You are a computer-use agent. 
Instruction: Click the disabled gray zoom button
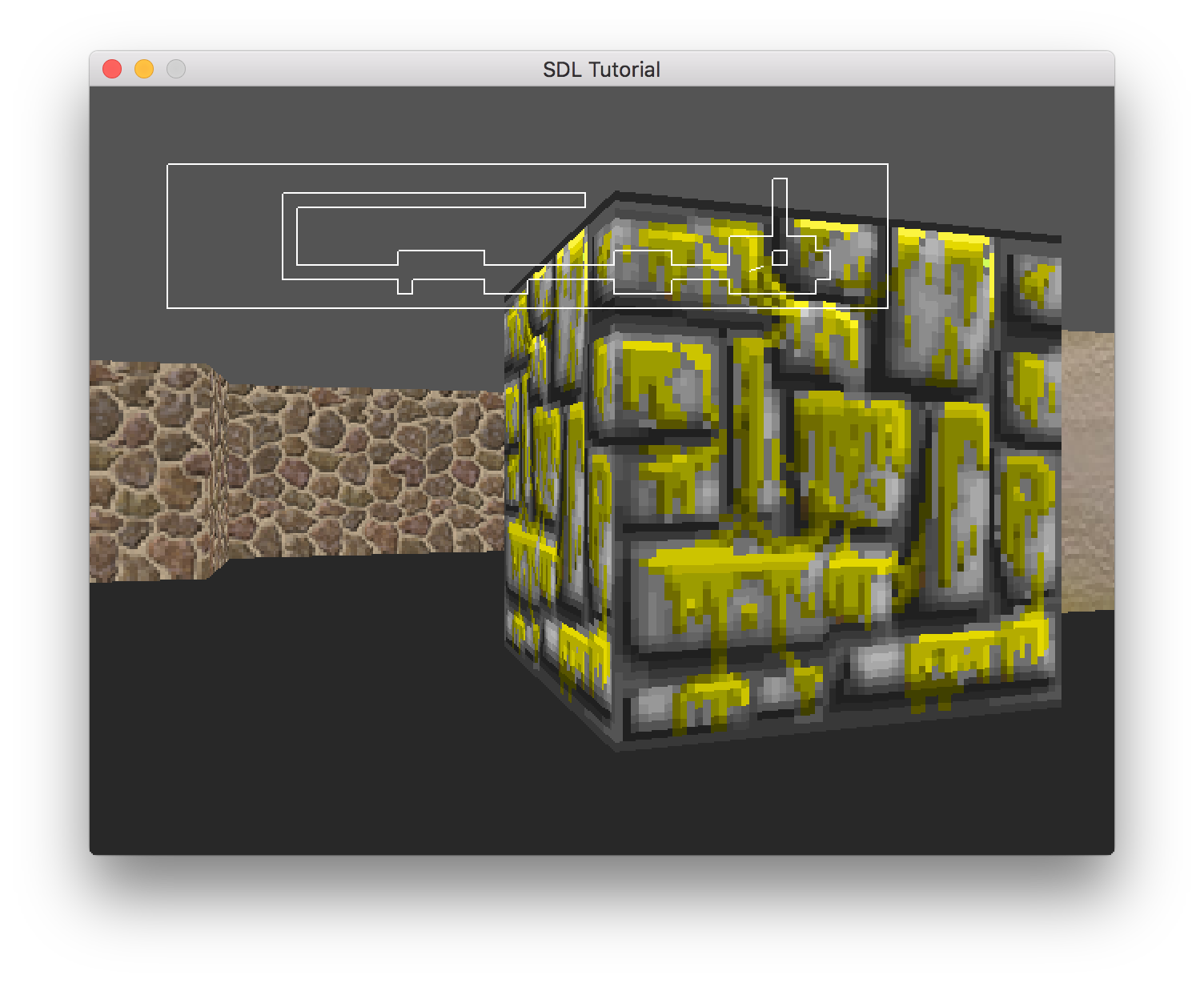click(176, 70)
